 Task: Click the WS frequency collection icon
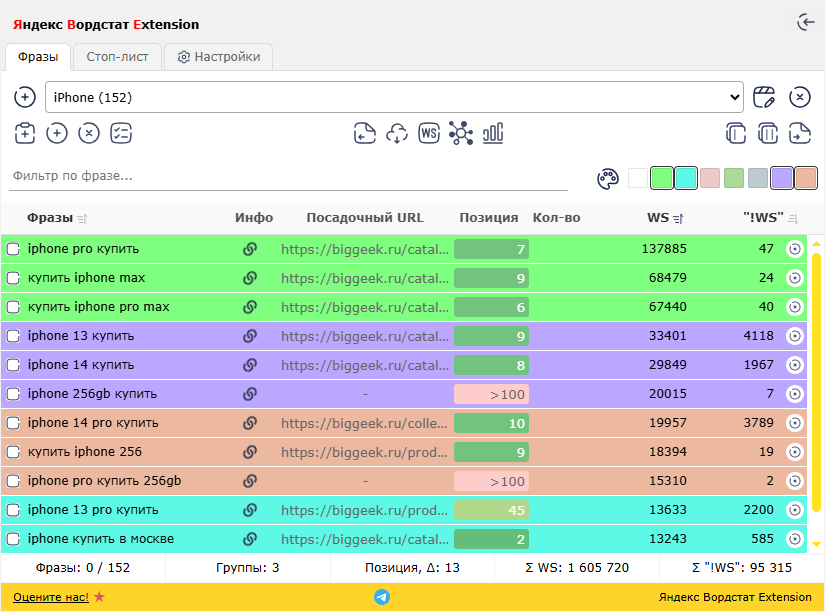429,133
